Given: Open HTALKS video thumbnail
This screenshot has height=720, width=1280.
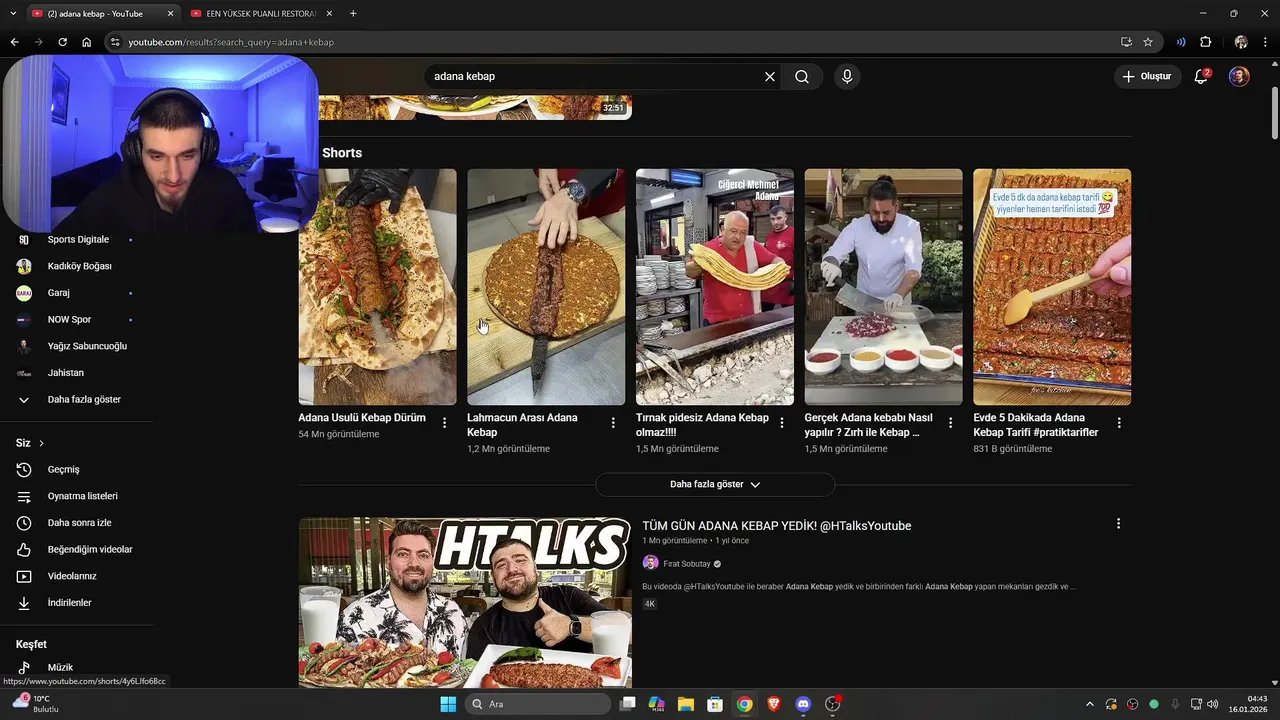Looking at the screenshot, I should [465, 603].
